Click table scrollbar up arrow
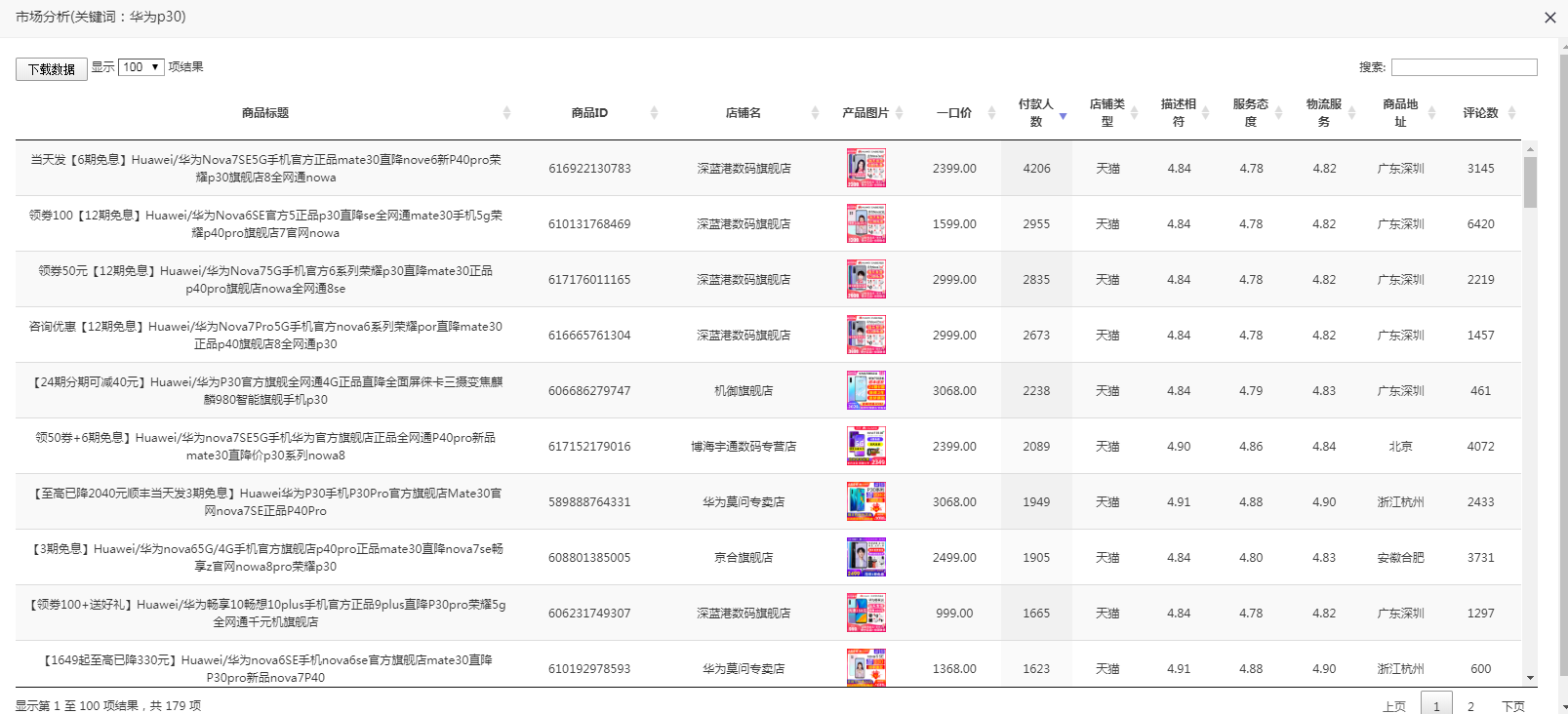The width and height of the screenshot is (1568, 714). (x=1530, y=149)
